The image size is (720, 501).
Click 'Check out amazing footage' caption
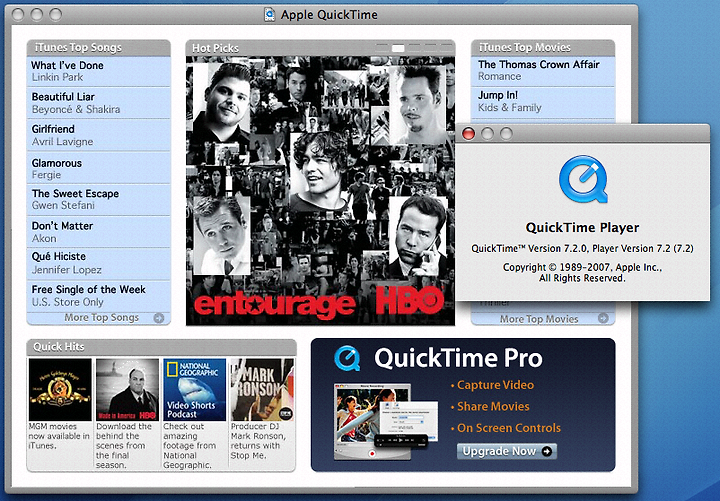[190, 445]
